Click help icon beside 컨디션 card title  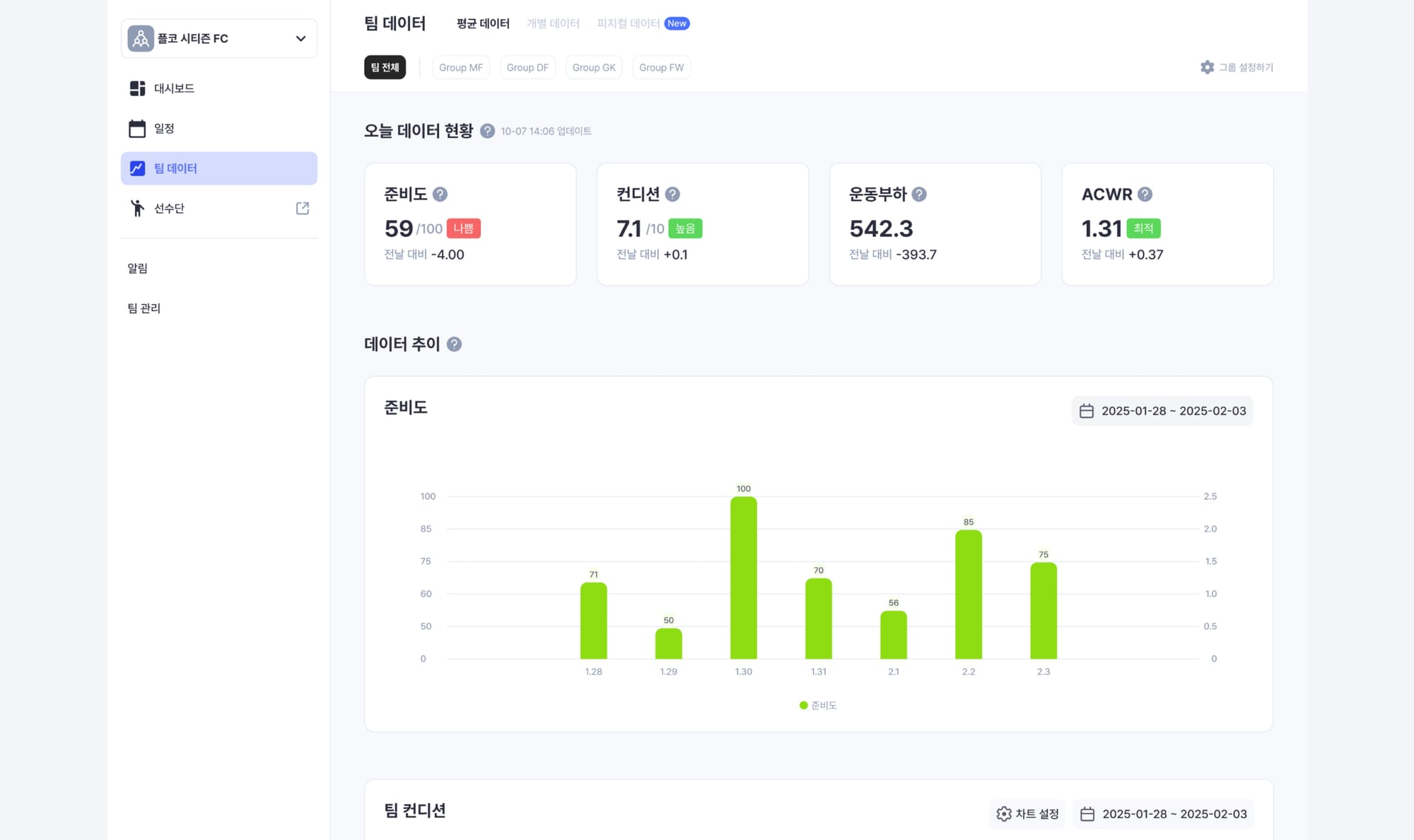pyautogui.click(x=672, y=194)
